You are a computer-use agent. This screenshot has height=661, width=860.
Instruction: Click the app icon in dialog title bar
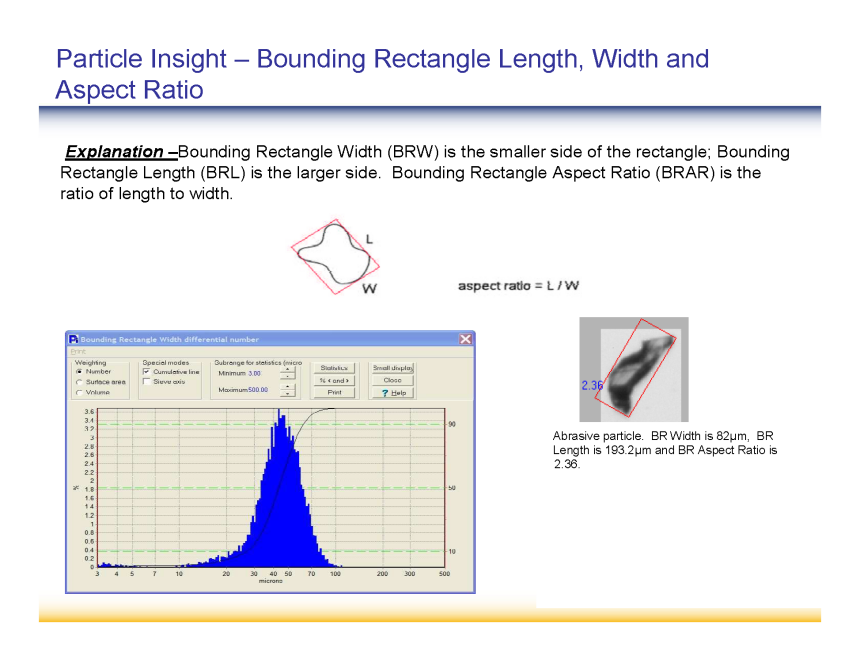point(74,339)
